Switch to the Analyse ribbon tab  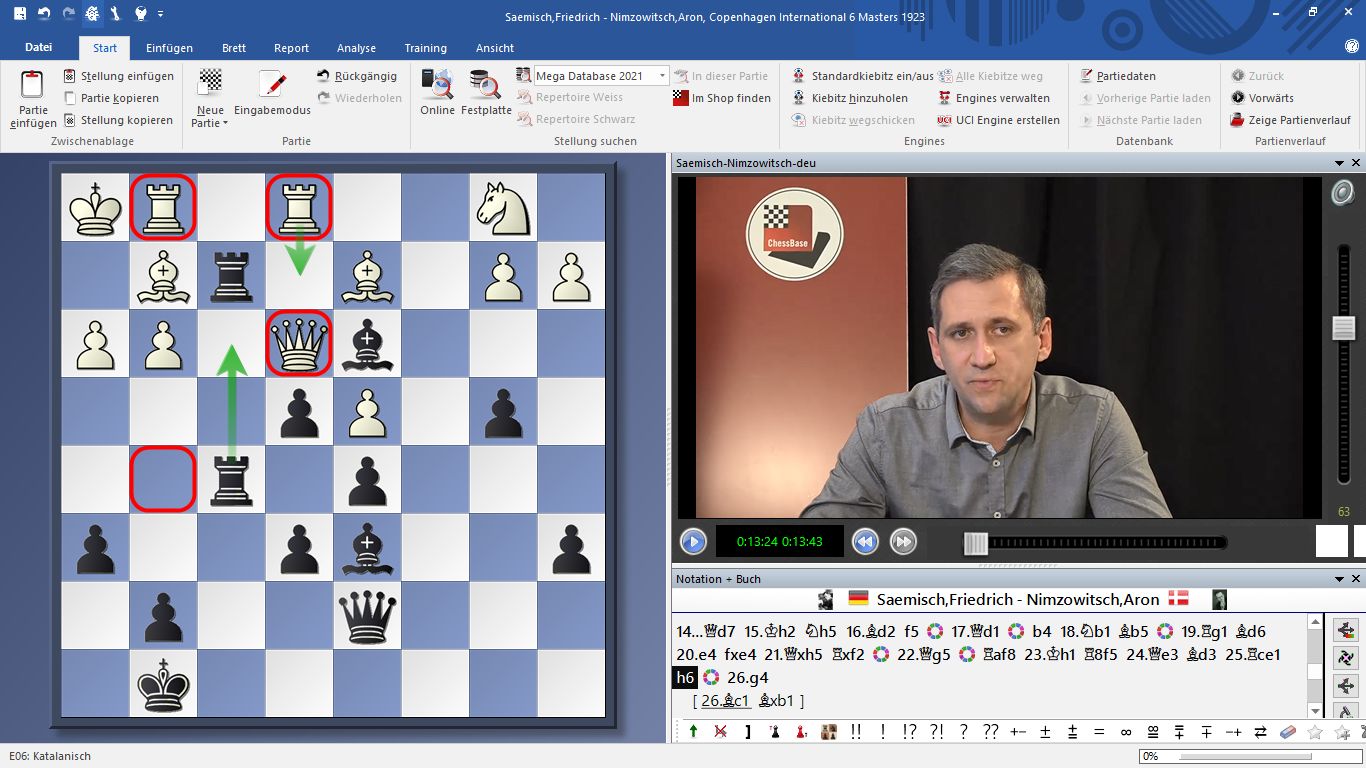356,48
